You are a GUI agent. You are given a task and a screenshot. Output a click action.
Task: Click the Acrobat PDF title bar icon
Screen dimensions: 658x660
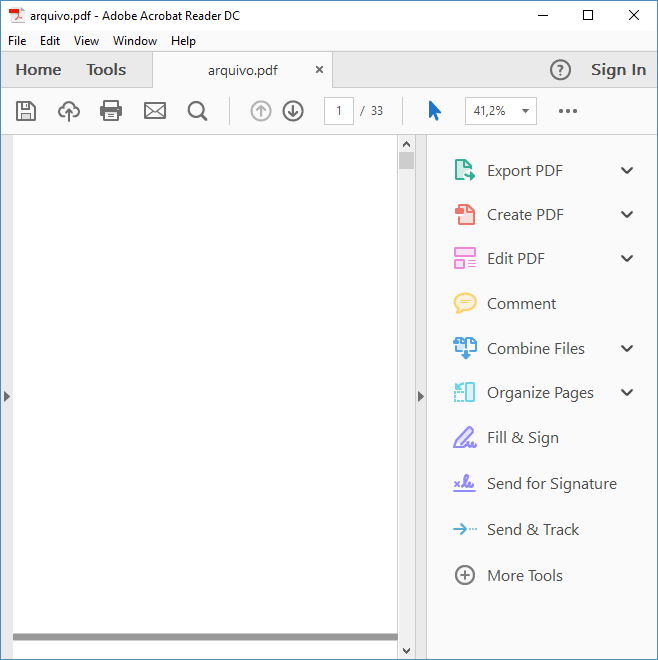click(x=17, y=15)
